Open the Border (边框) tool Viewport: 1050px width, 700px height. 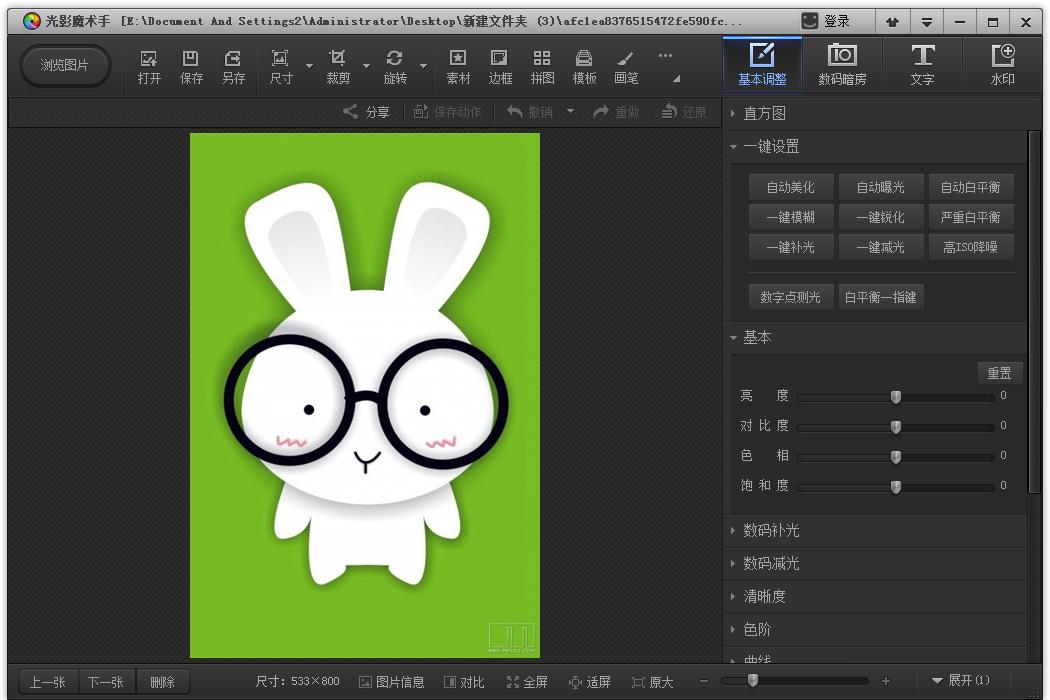pos(500,66)
